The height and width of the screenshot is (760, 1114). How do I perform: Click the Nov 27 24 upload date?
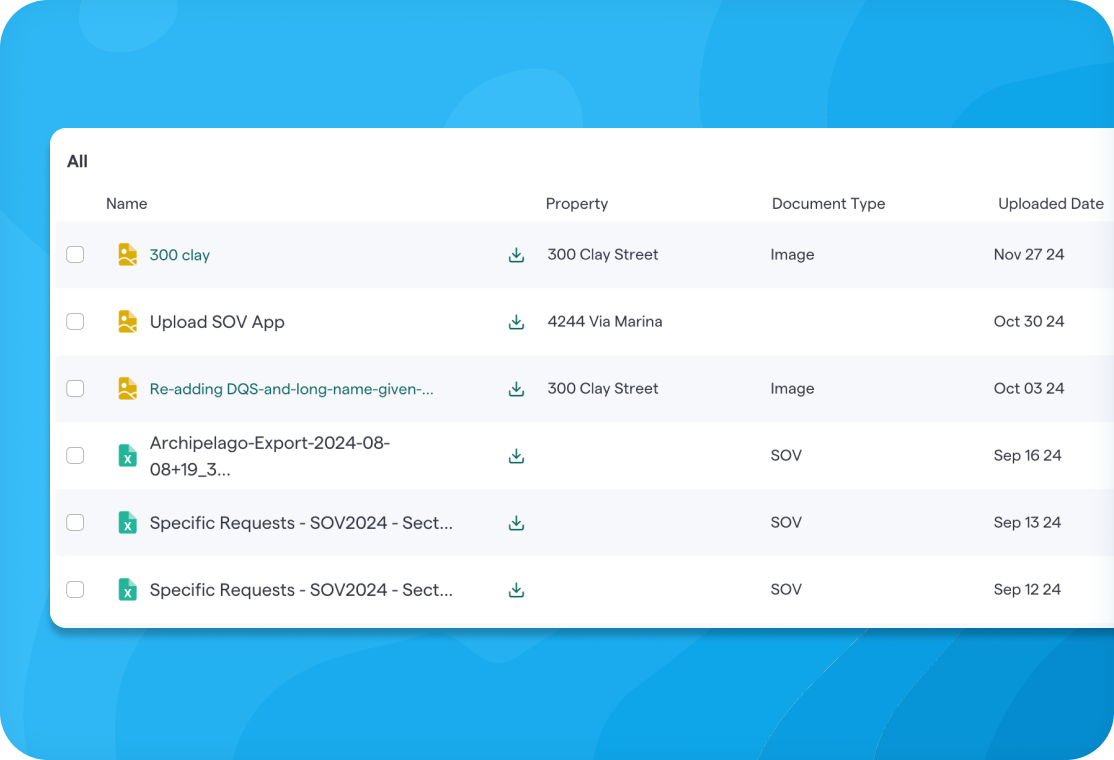(1029, 254)
